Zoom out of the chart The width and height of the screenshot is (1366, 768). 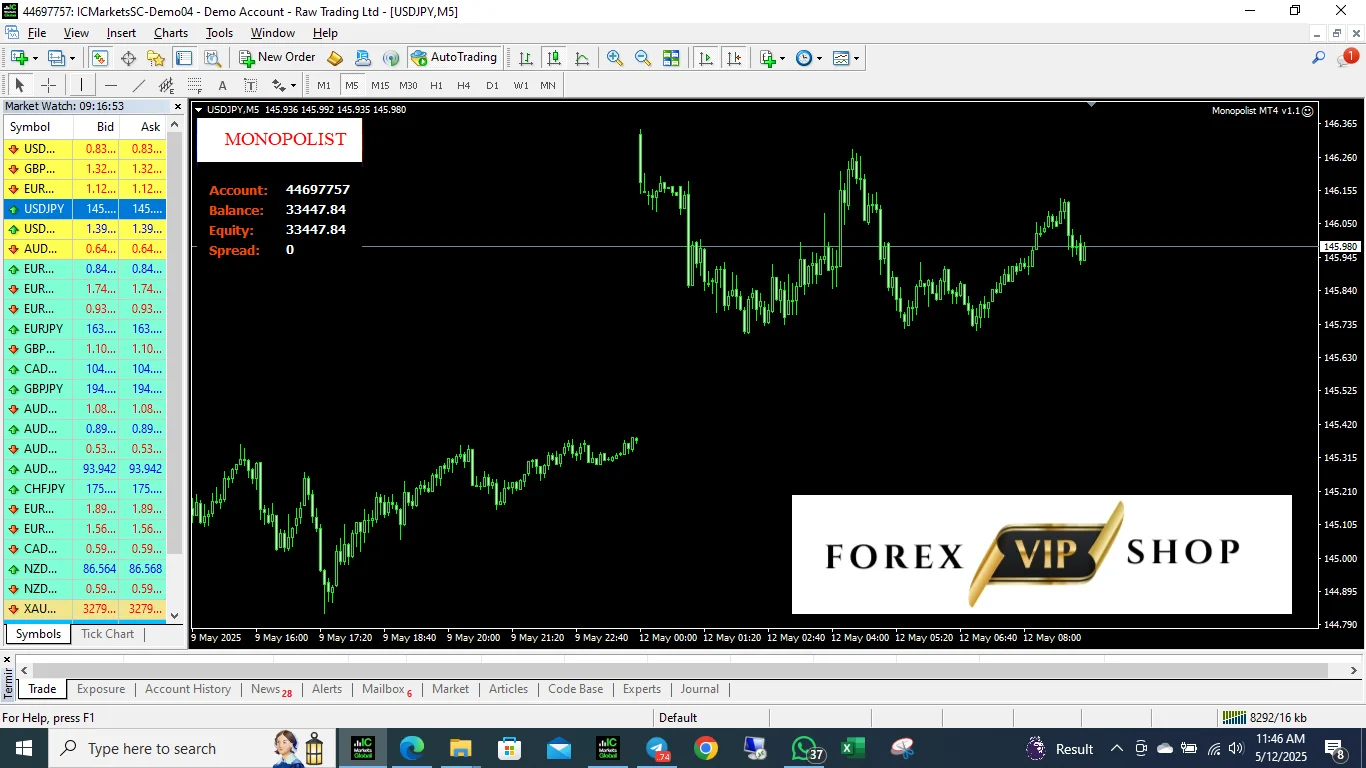coord(643,58)
